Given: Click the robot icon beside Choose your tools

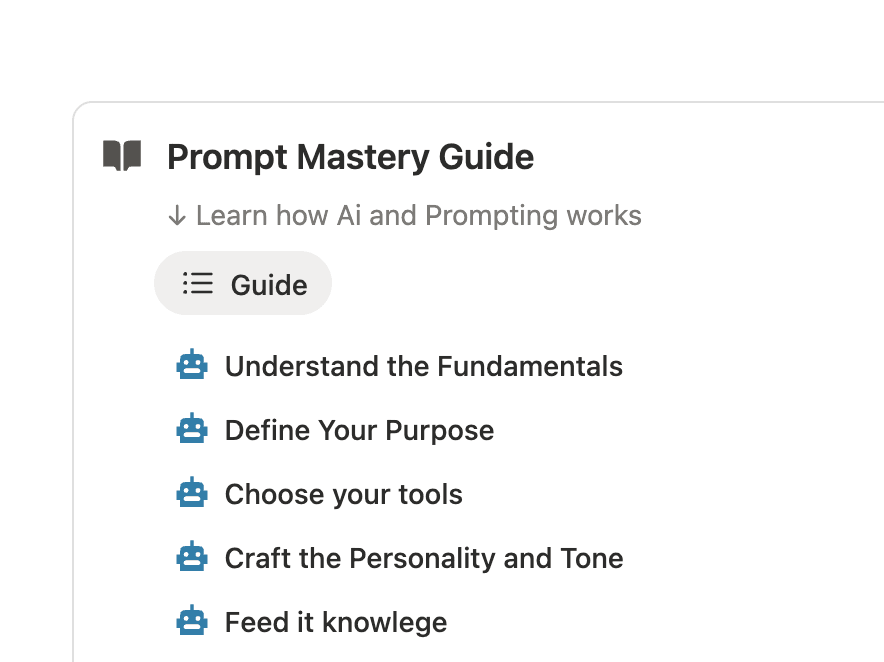Looking at the screenshot, I should 192,494.
